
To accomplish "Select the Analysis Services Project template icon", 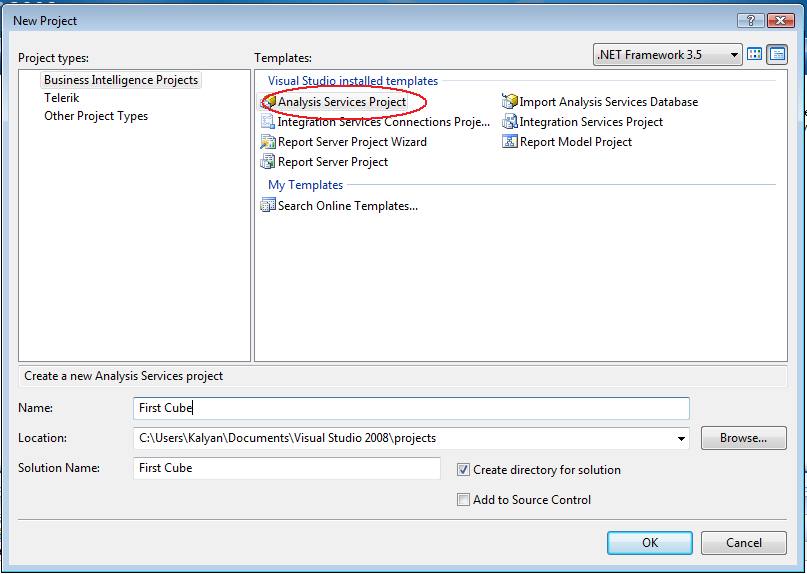I will (x=269, y=102).
